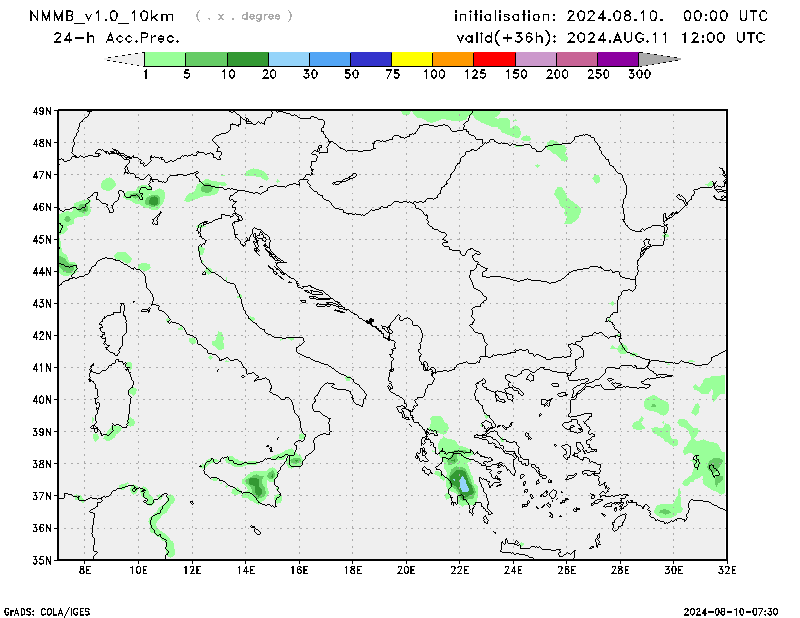The image size is (800, 618).
Task: Click the 20E longitude axis label
Action: (x=406, y=571)
